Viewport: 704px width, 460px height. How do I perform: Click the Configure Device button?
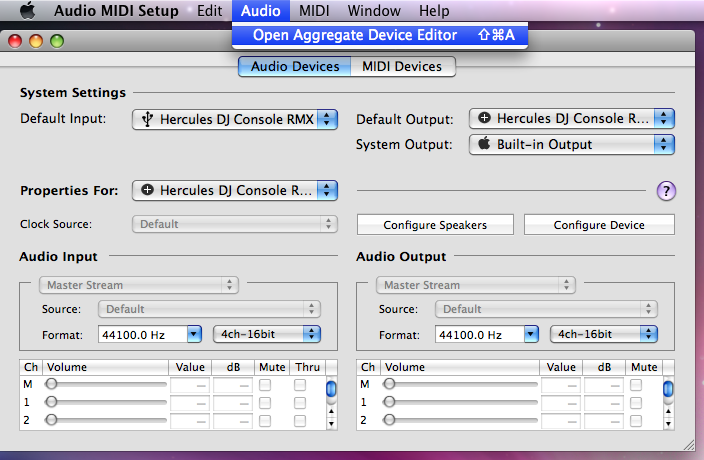pos(599,225)
